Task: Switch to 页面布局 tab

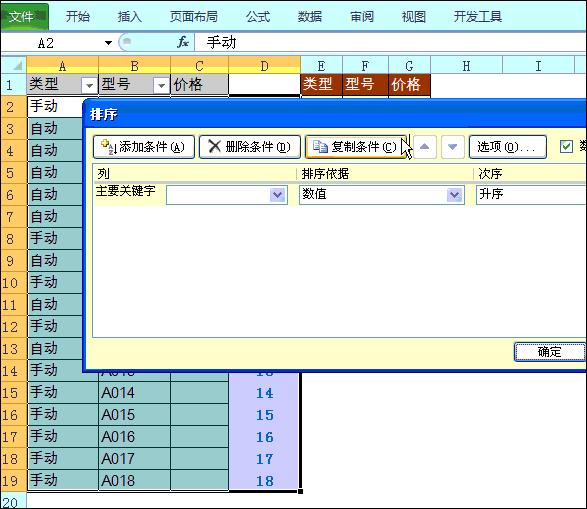Action: coord(194,16)
